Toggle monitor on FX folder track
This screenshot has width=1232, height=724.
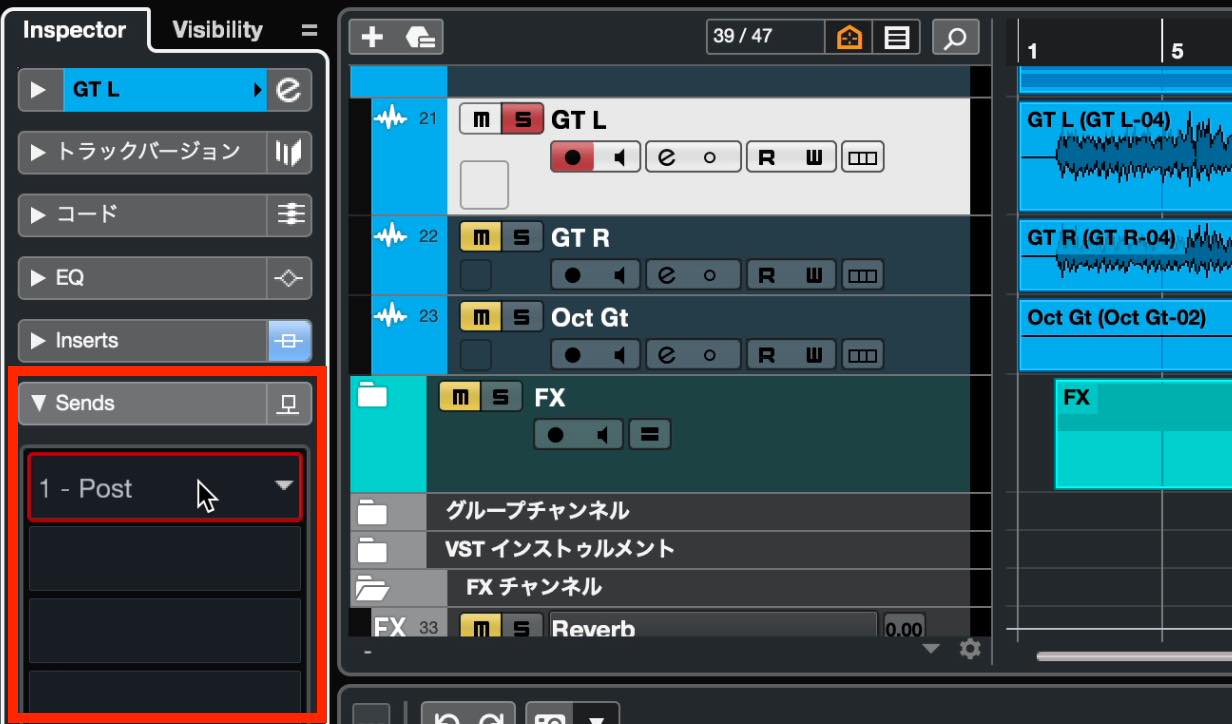tap(602, 434)
